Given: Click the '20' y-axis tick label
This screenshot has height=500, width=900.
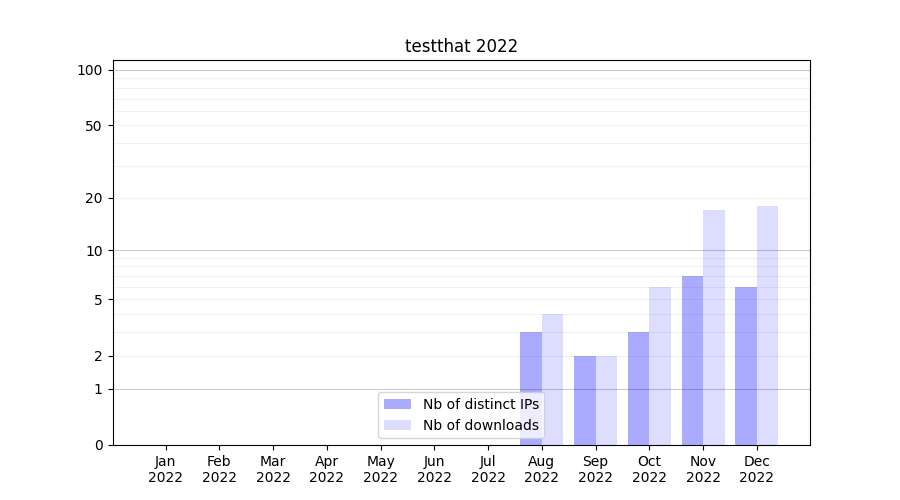Looking at the screenshot, I should pyautogui.click(x=94, y=198).
